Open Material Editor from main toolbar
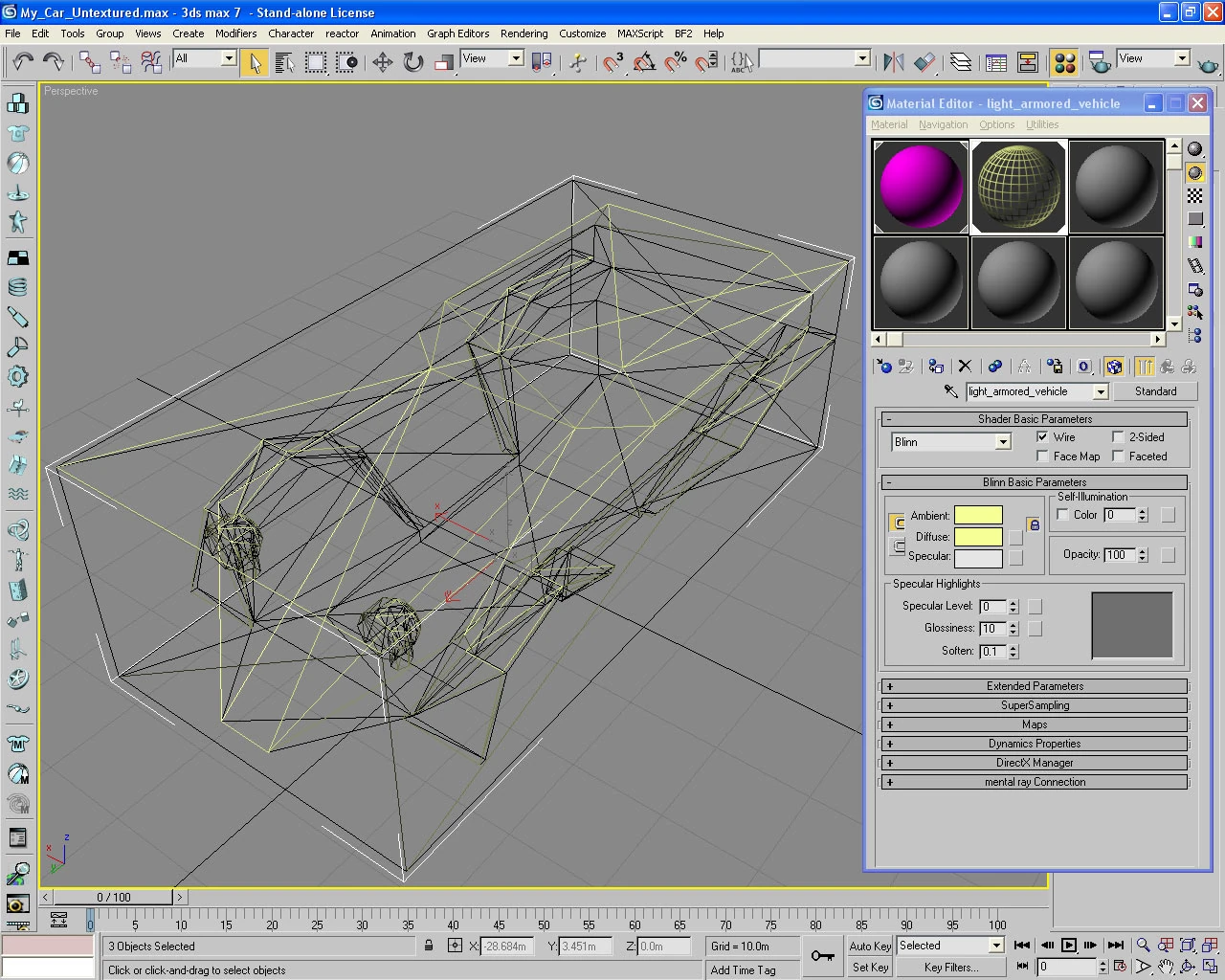Image resolution: width=1225 pixels, height=980 pixels. [1064, 63]
